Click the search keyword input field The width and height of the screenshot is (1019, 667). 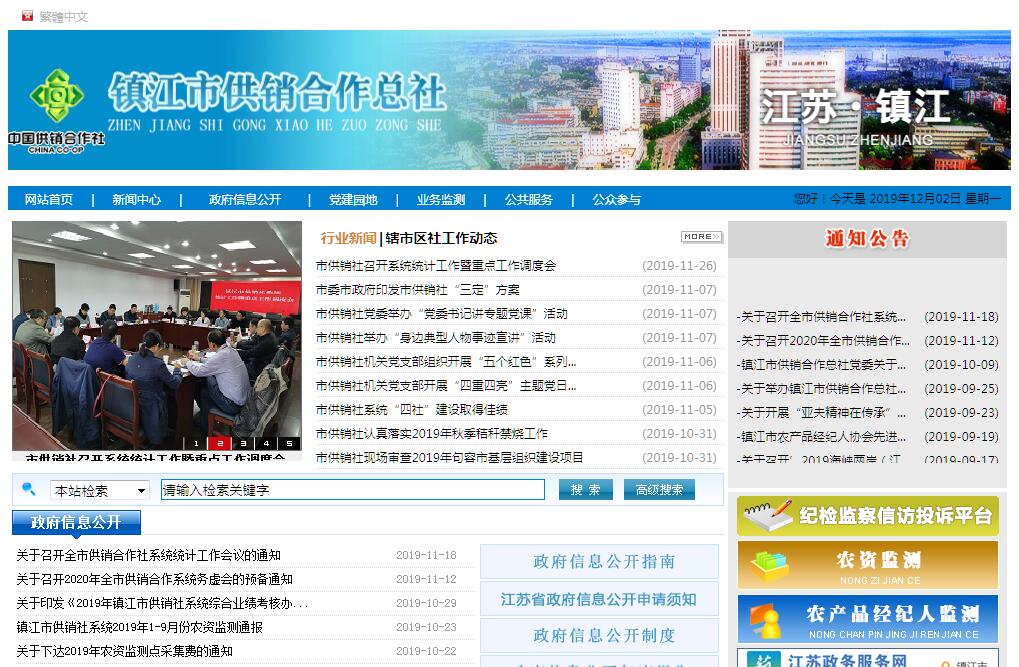coord(352,490)
